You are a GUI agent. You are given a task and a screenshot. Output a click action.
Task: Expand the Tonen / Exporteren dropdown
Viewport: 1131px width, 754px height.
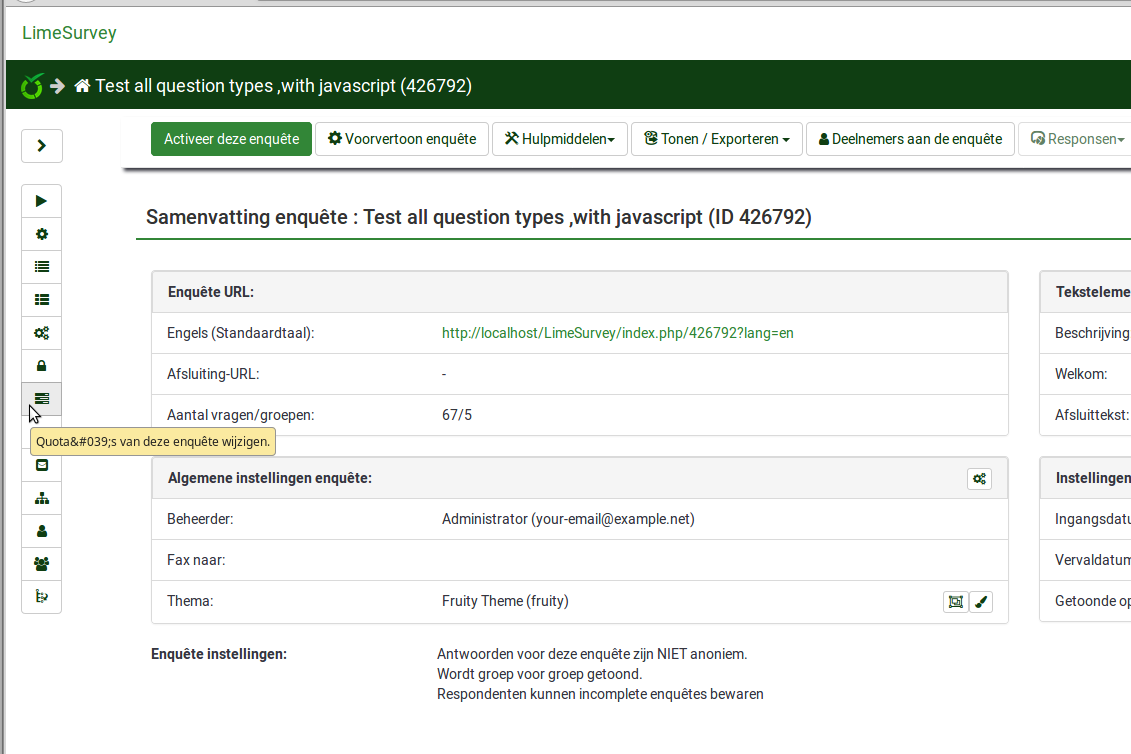[x=716, y=139]
